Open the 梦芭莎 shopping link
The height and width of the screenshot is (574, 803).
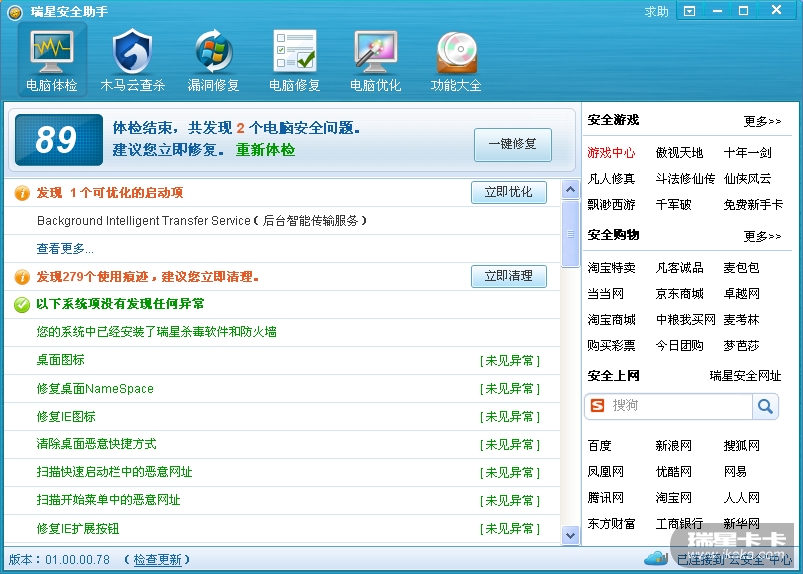pos(742,346)
